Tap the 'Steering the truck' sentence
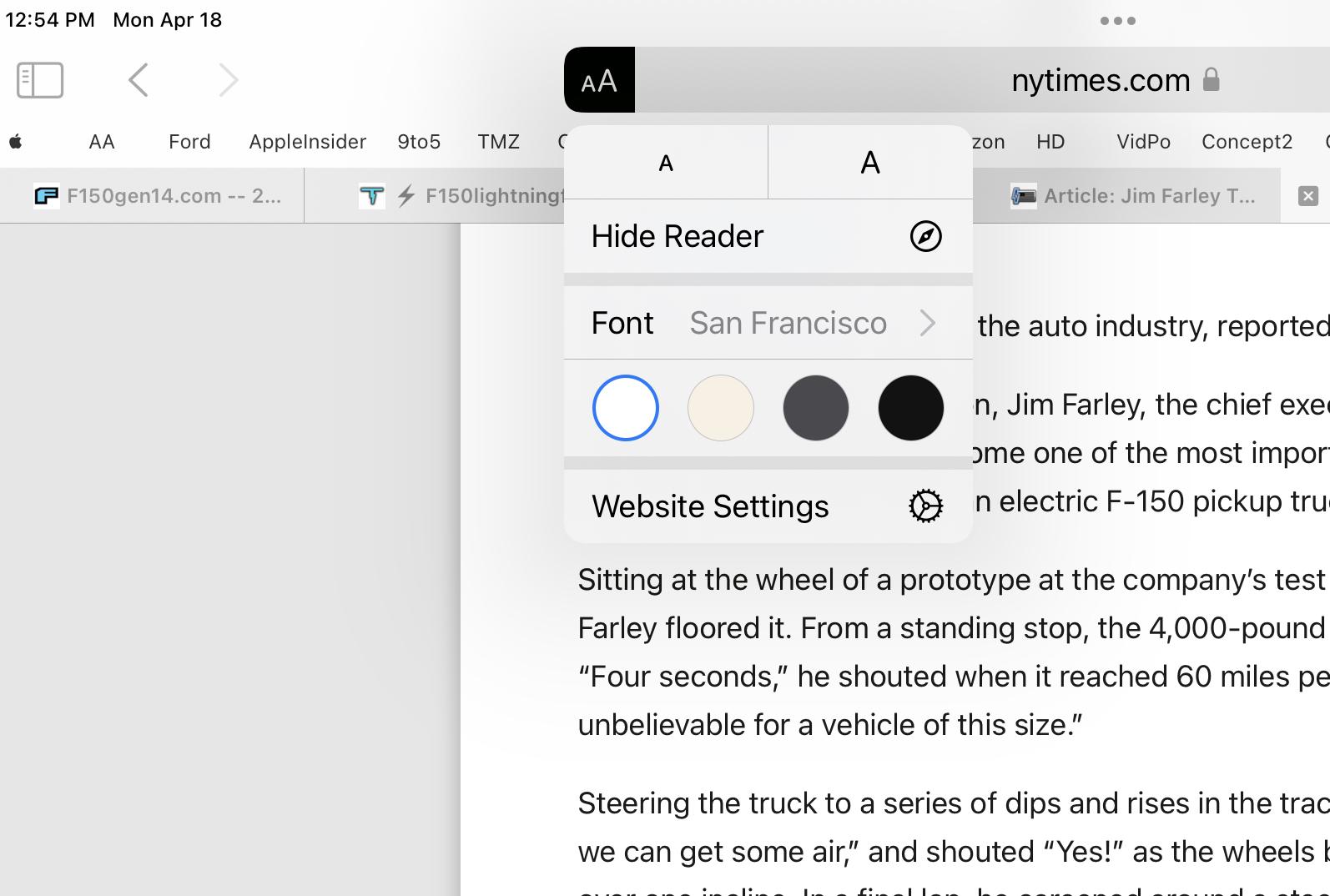Screen dimensions: 1330x896 [954, 803]
